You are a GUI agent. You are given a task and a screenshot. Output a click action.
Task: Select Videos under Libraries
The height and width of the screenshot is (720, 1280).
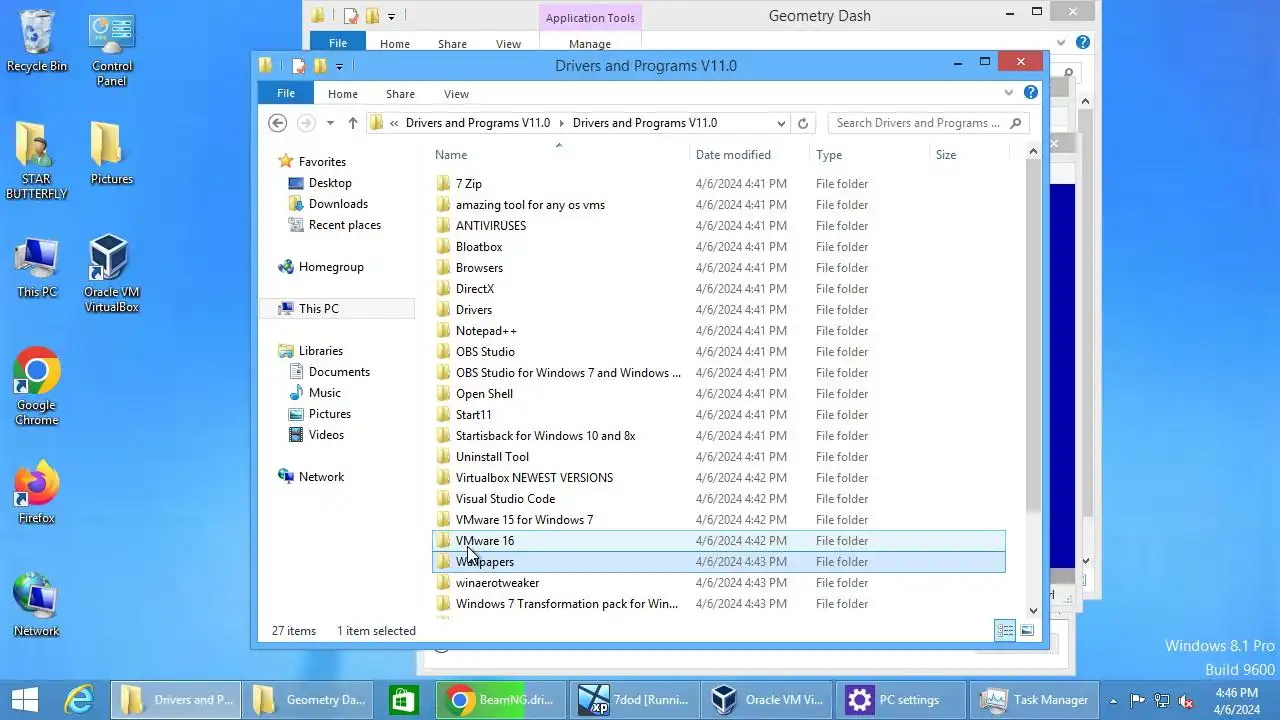pyautogui.click(x=326, y=435)
